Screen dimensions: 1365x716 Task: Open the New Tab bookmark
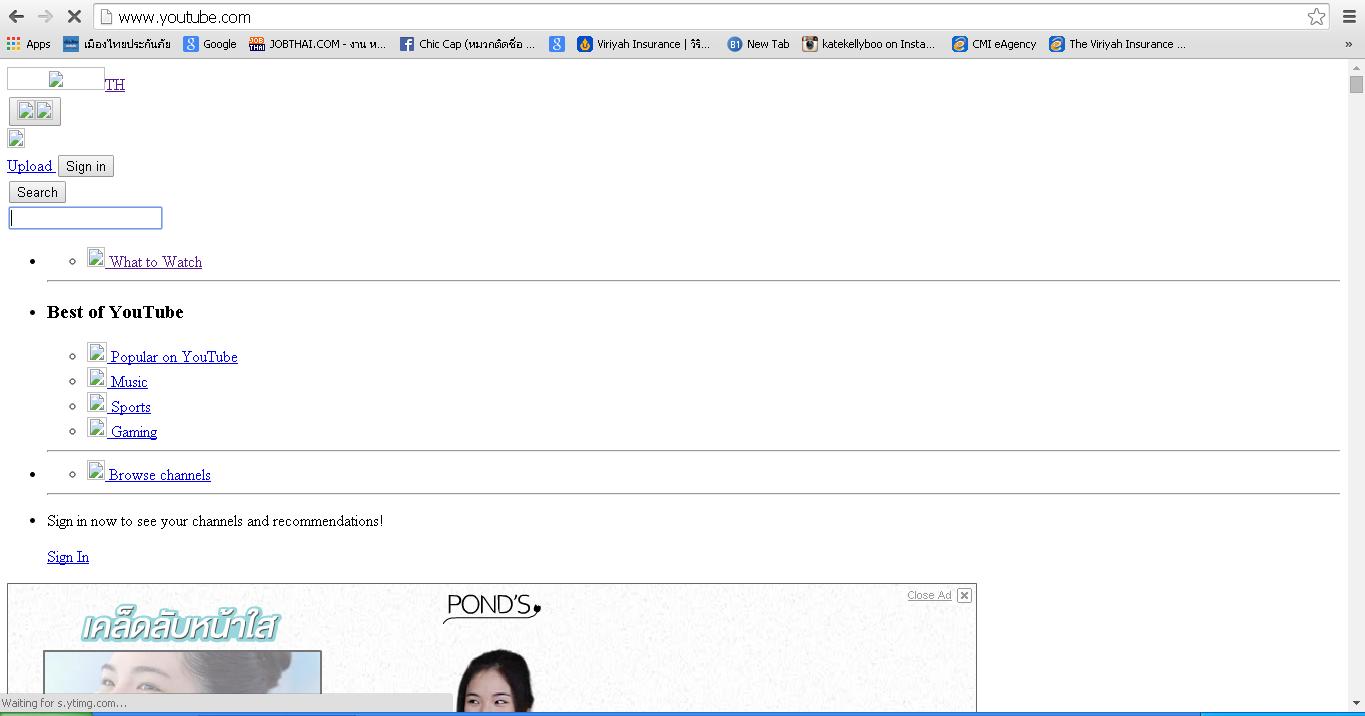point(758,44)
